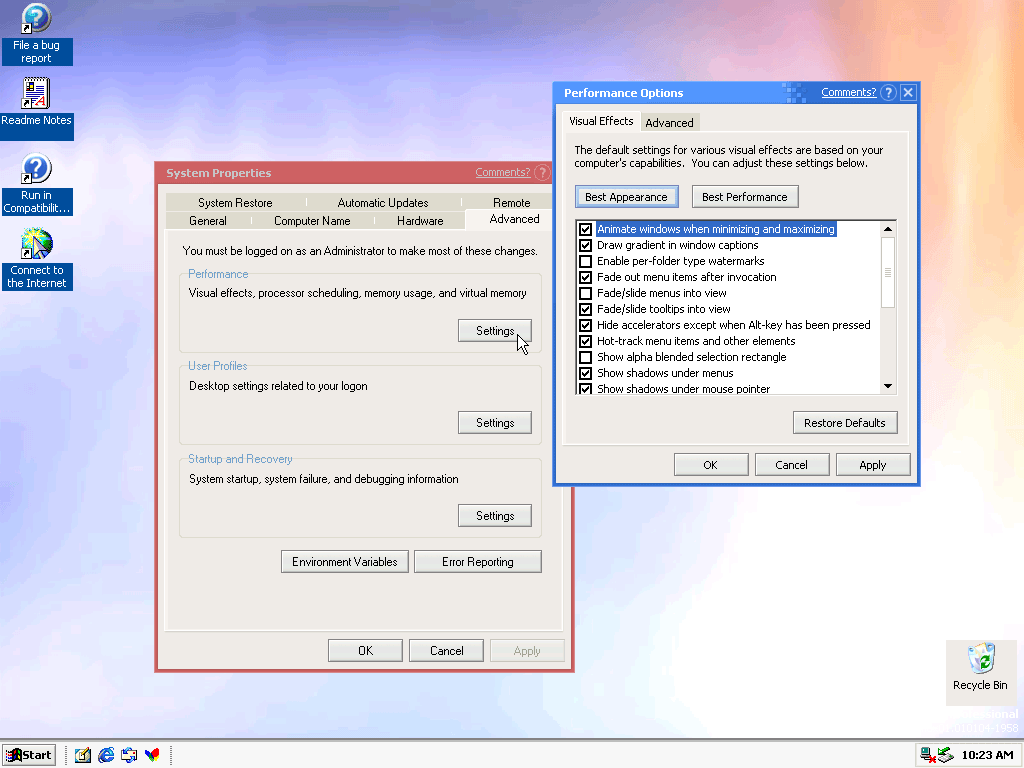Open the Environment Variables dialog
The height and width of the screenshot is (768, 1024).
(x=345, y=562)
